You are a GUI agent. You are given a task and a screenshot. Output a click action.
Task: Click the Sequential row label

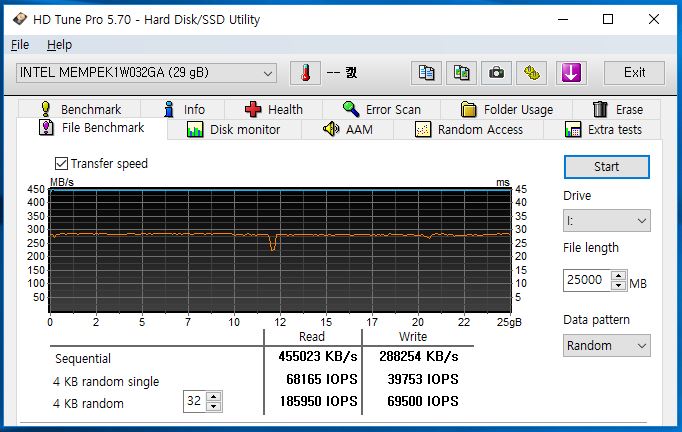[x=83, y=359]
